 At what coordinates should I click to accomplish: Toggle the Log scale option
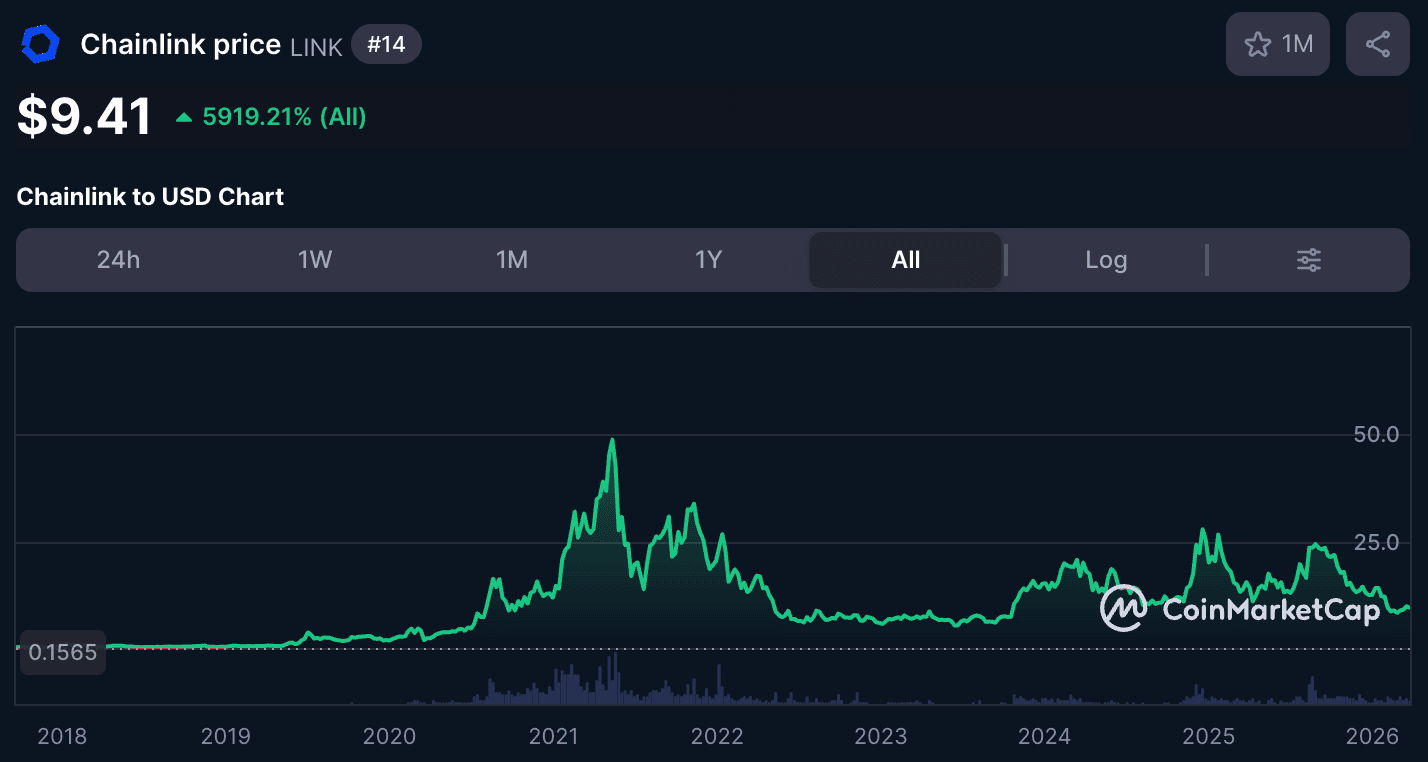point(1106,260)
